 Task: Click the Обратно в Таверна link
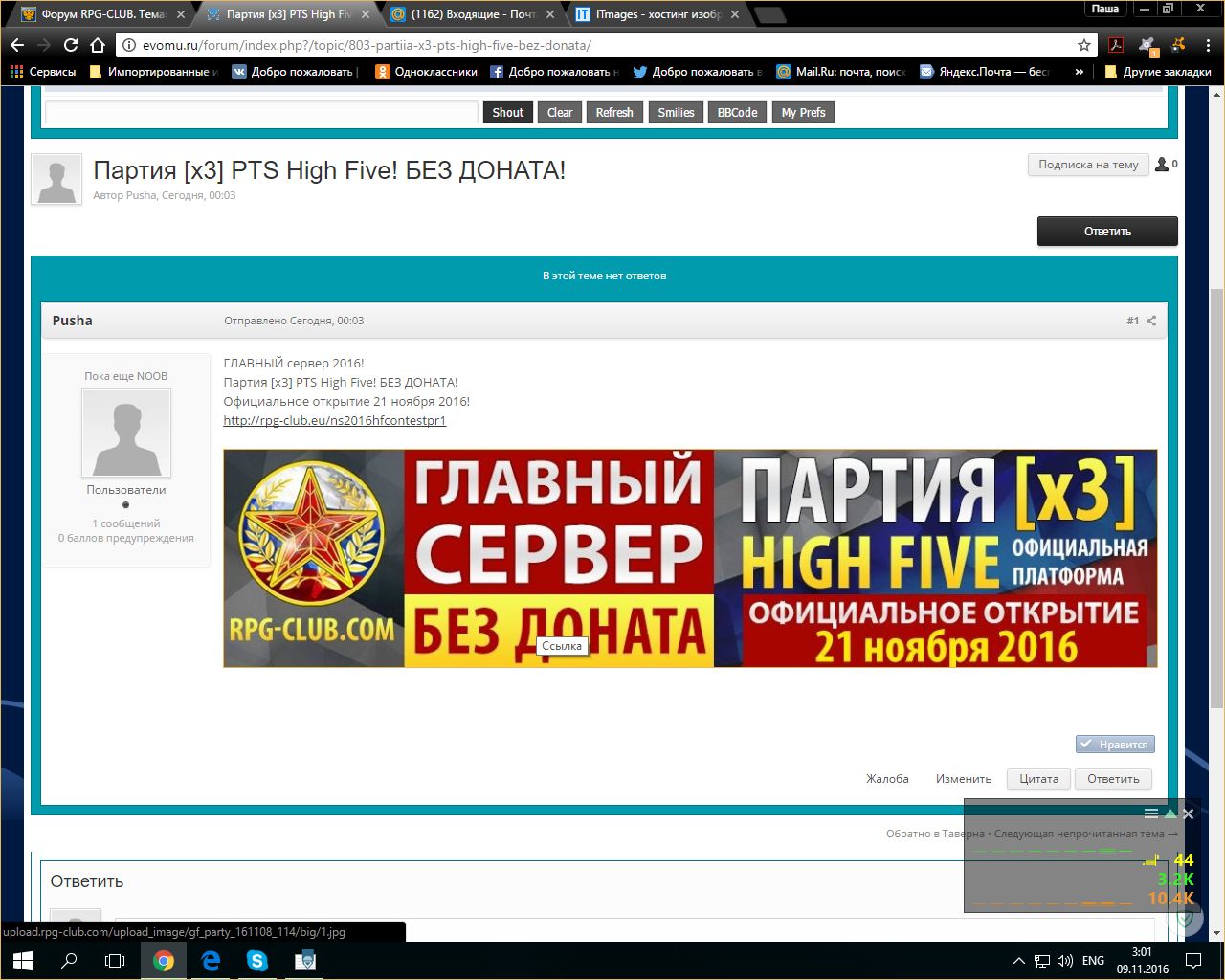point(935,834)
